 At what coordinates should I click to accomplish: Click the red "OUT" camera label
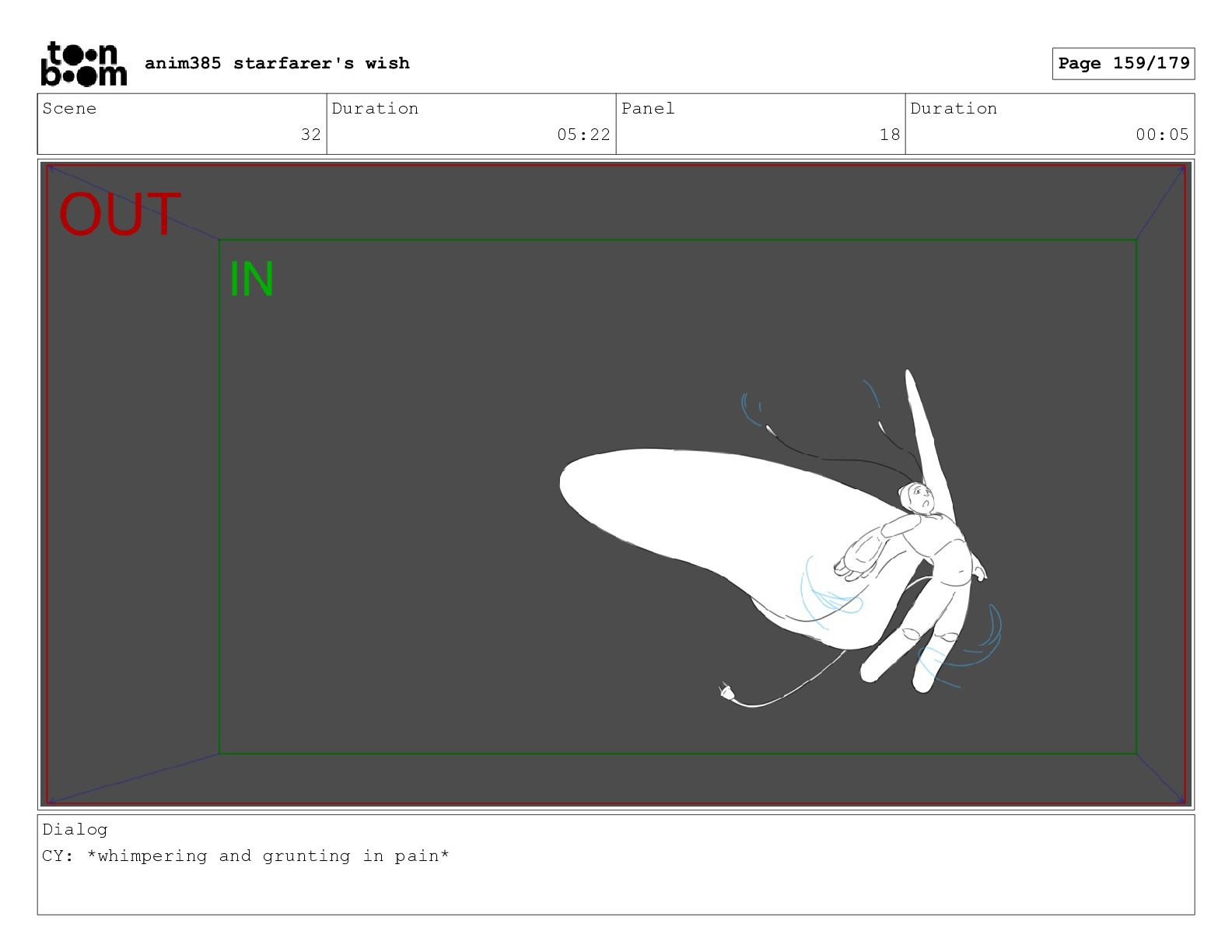pos(120,214)
